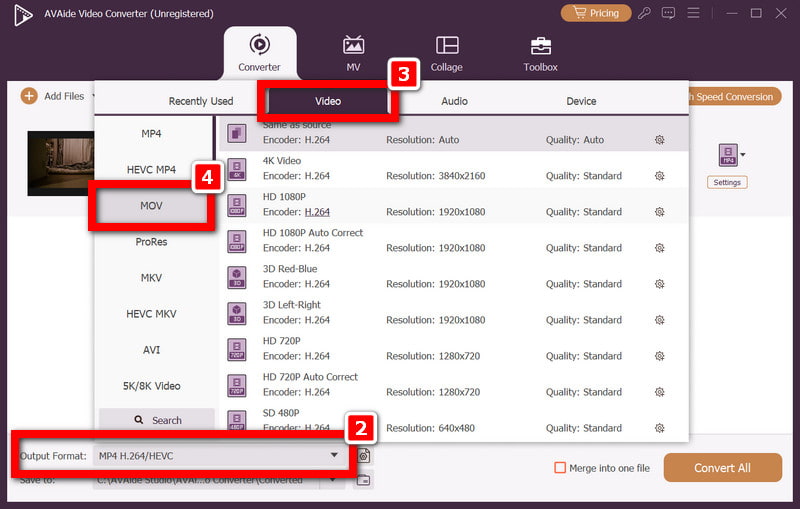The image size is (800, 509).
Task: Open settings gear for 3D Red-Blue
Action: 660,284
